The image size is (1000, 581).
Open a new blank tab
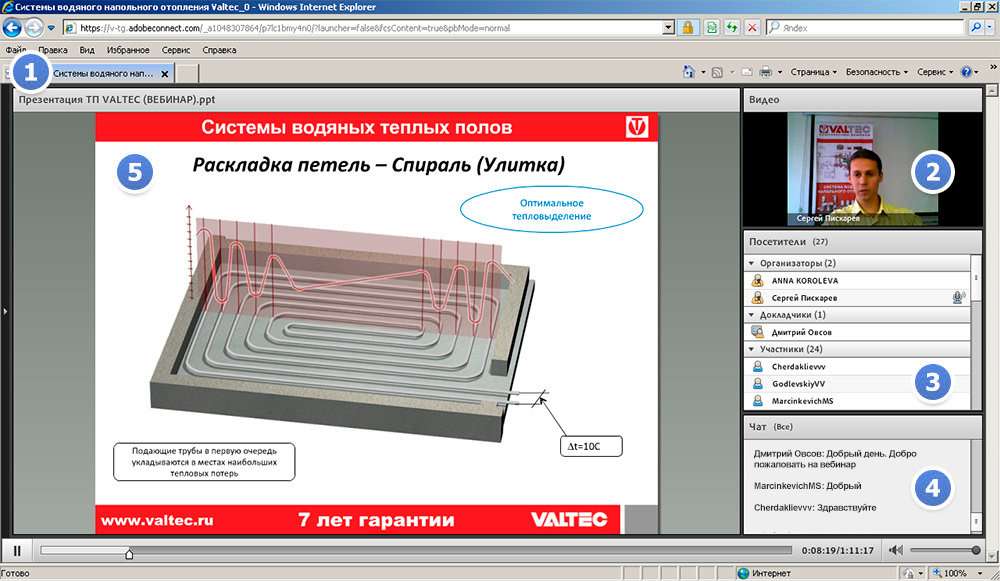[186, 74]
